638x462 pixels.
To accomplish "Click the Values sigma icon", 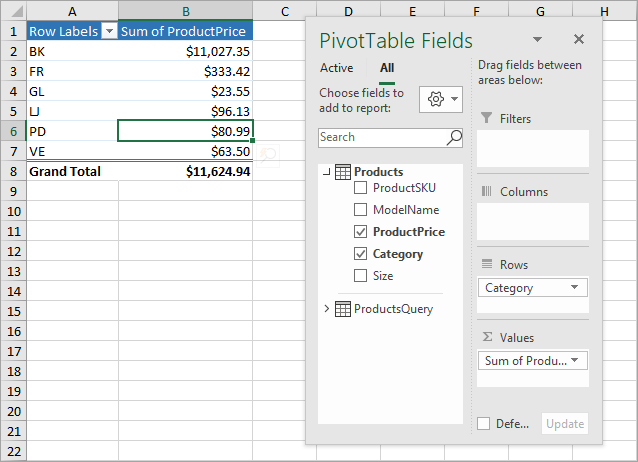I will (487, 337).
